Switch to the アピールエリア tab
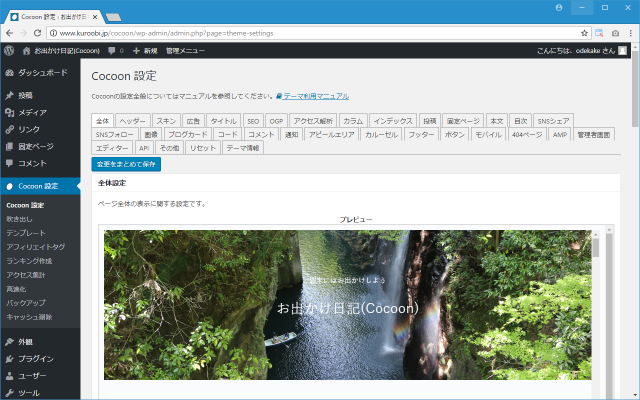The width and height of the screenshot is (640, 400). click(331, 134)
